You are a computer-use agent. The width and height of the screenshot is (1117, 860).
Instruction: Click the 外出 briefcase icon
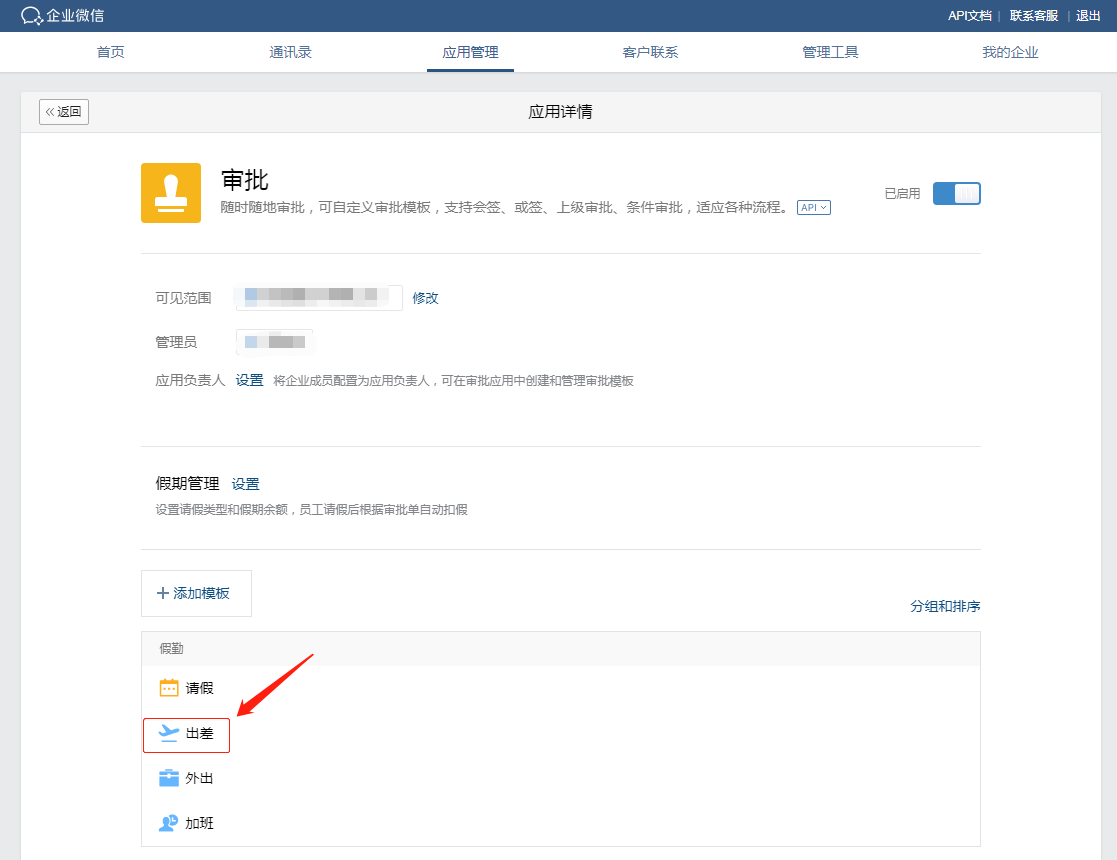click(169, 779)
